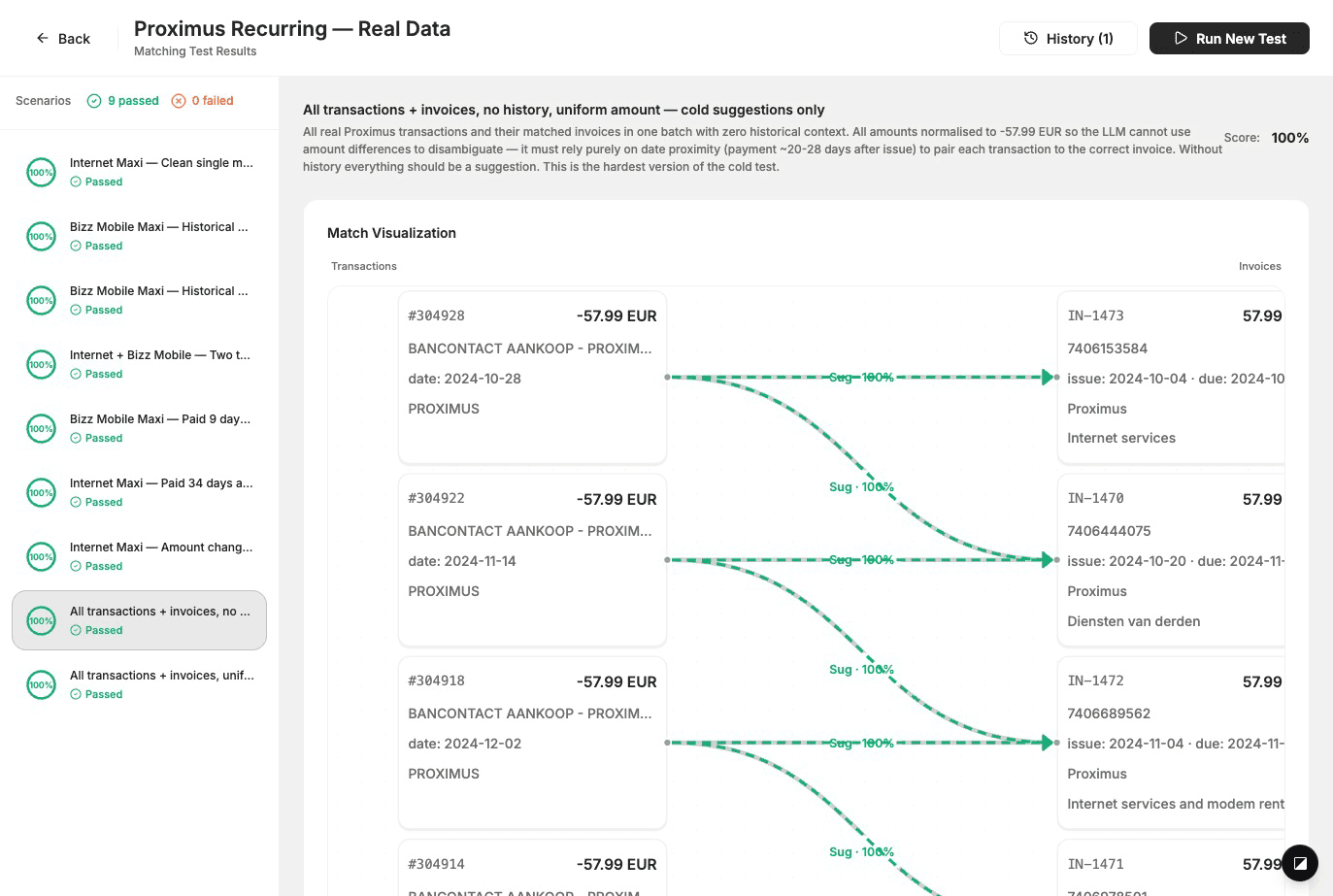
Task: Select the Internet Maxi — Amount changed scenario
Action: pyautogui.click(x=140, y=556)
